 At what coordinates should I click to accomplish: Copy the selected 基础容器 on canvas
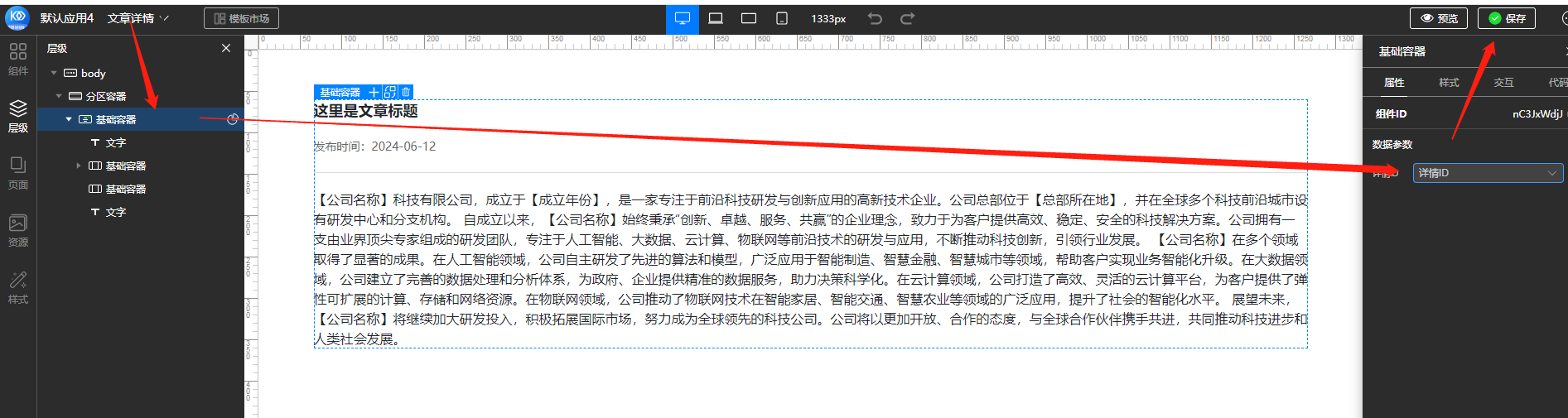point(390,92)
